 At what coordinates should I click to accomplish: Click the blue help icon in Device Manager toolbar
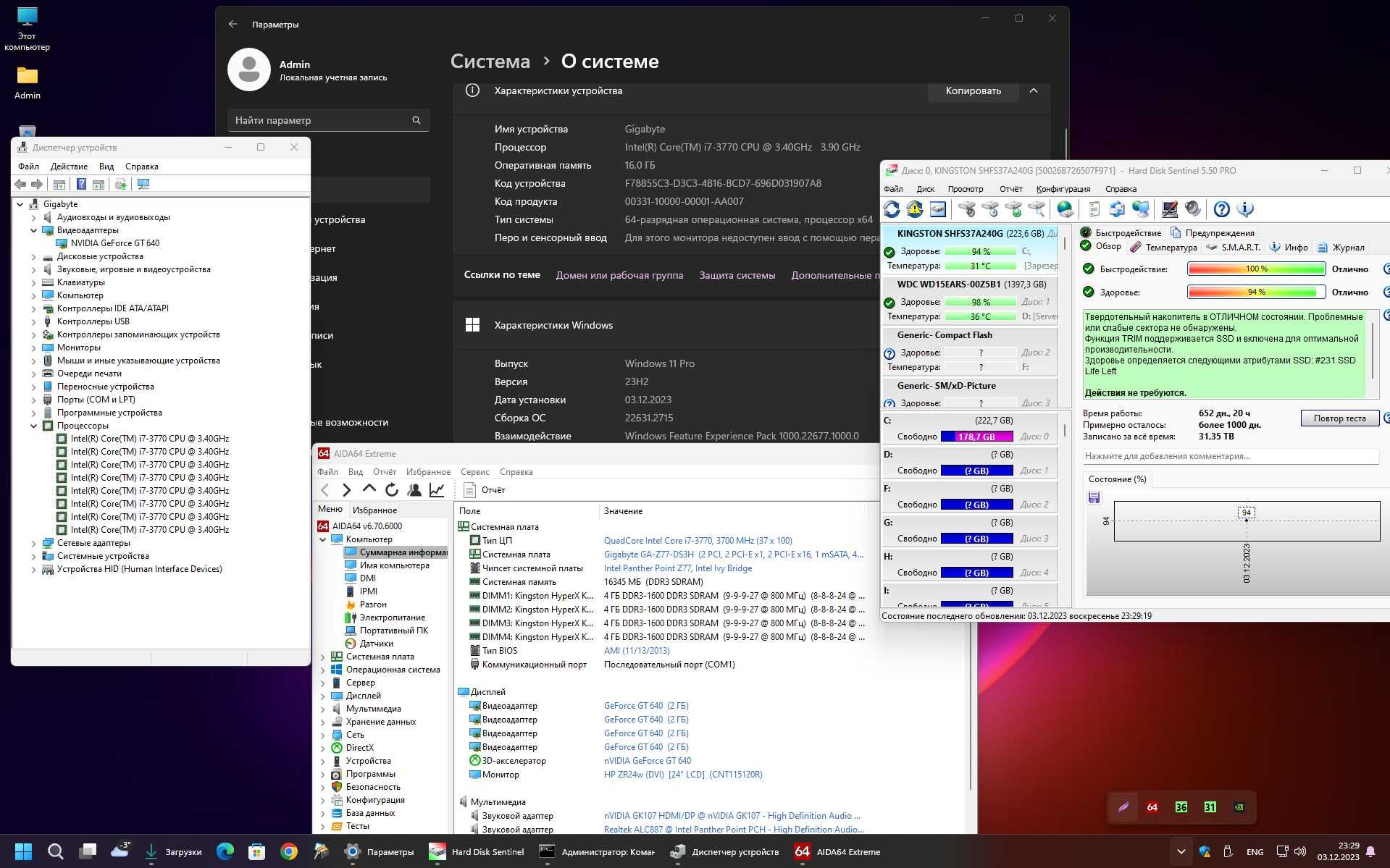click(x=81, y=185)
